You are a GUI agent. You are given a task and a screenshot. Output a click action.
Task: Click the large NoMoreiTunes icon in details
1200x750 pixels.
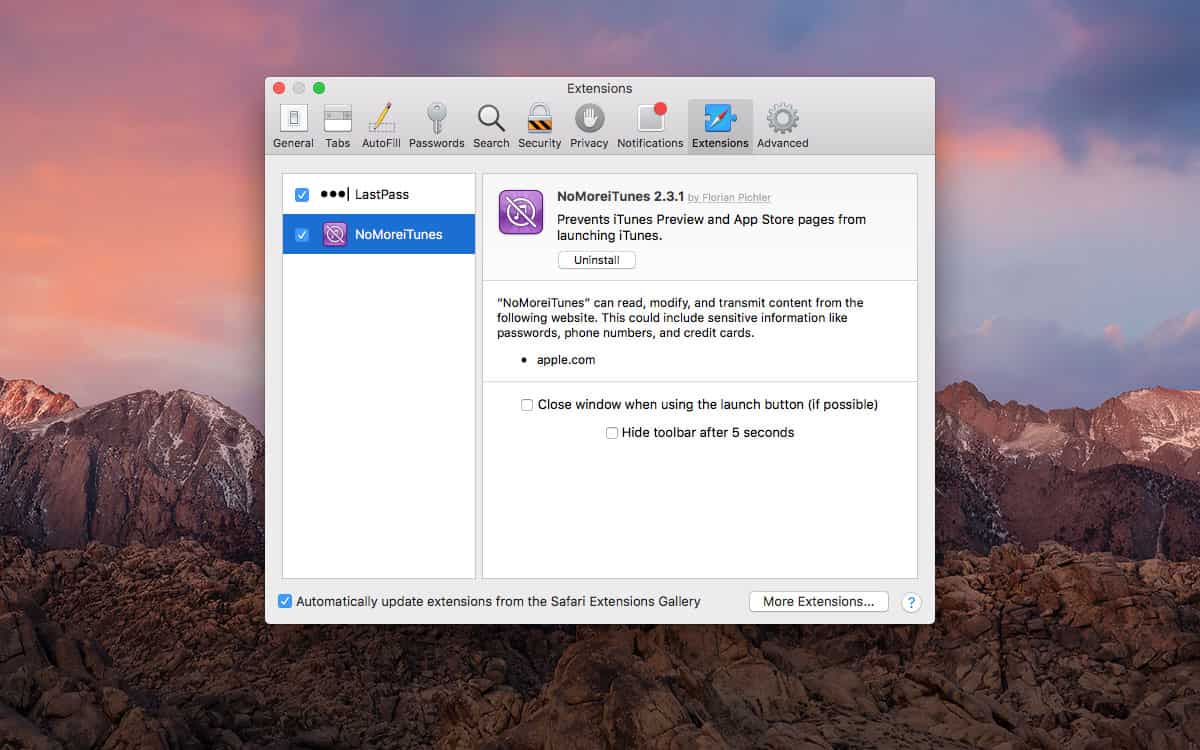tap(521, 212)
